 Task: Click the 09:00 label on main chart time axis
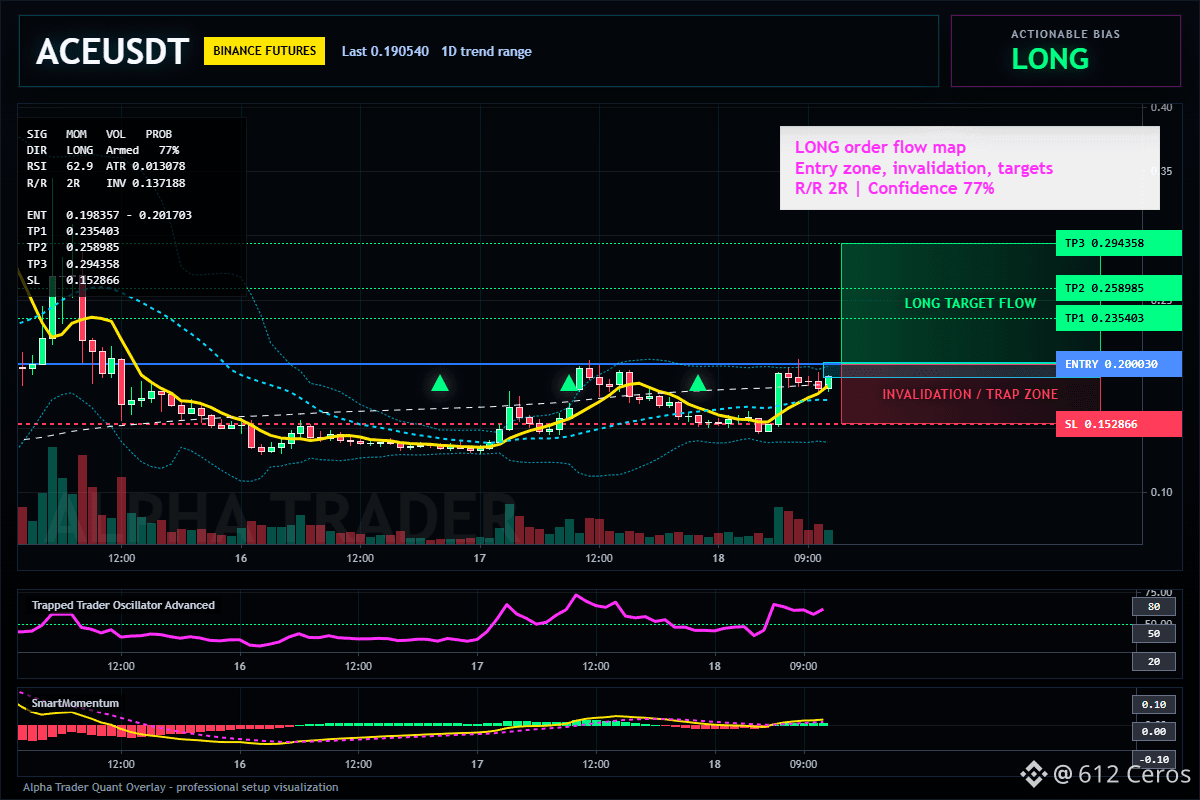pos(807,558)
